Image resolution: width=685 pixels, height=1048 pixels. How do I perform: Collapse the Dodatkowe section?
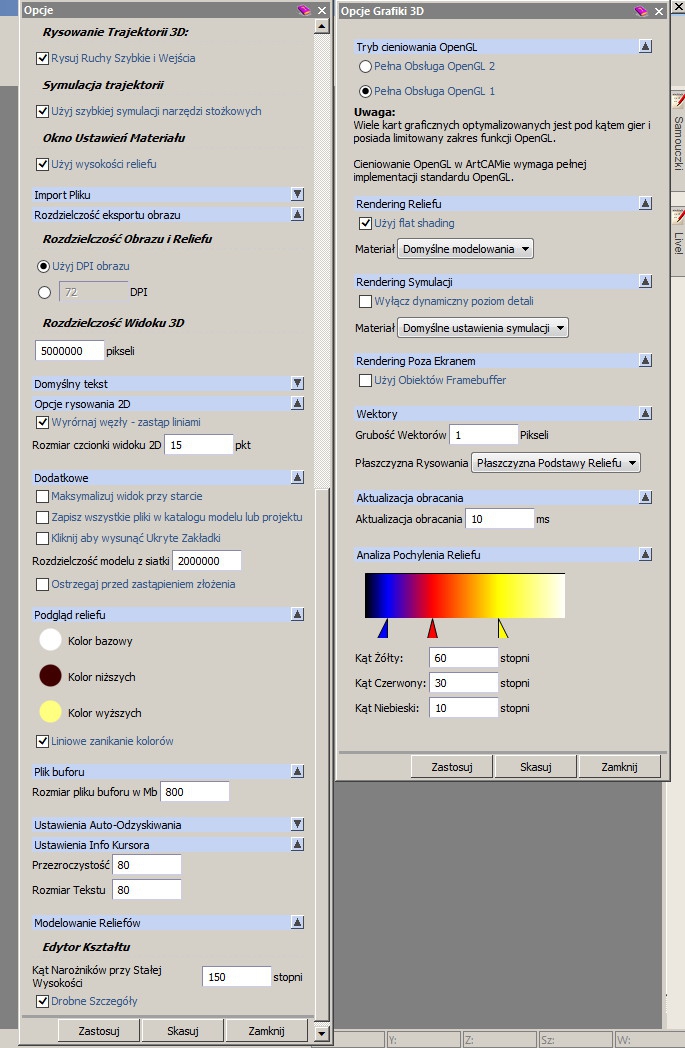click(298, 477)
